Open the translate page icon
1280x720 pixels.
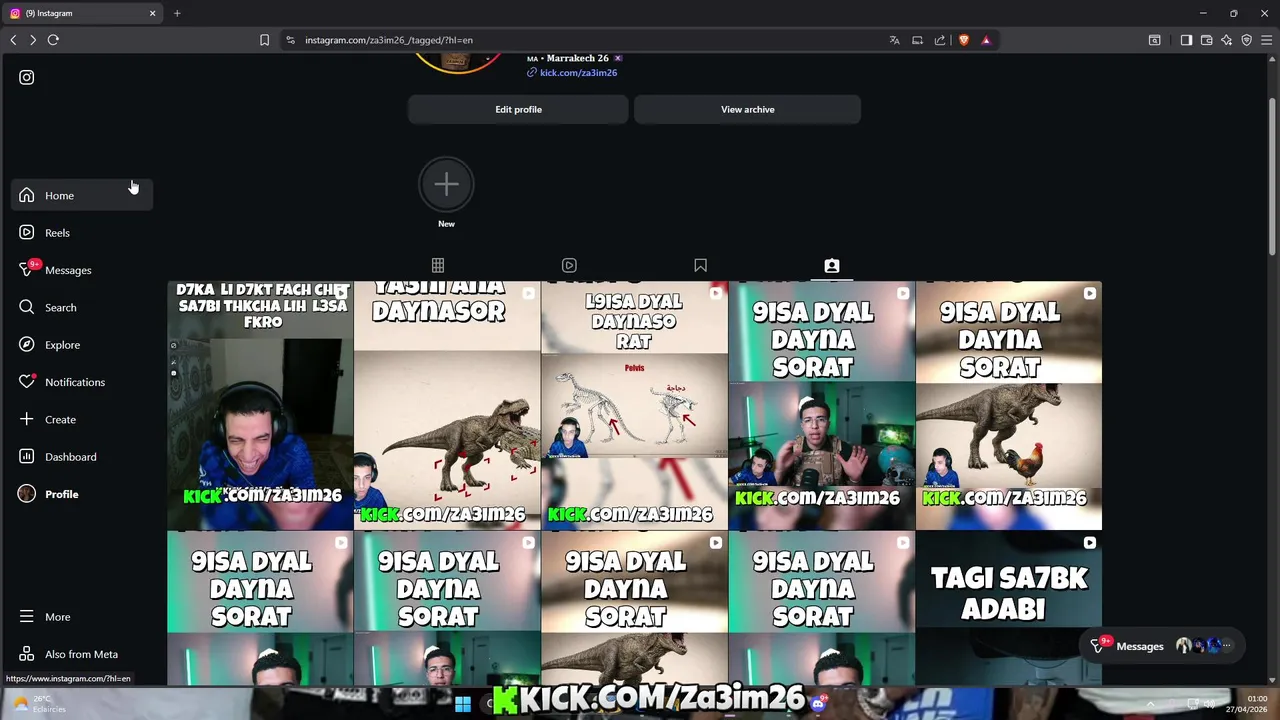click(894, 40)
